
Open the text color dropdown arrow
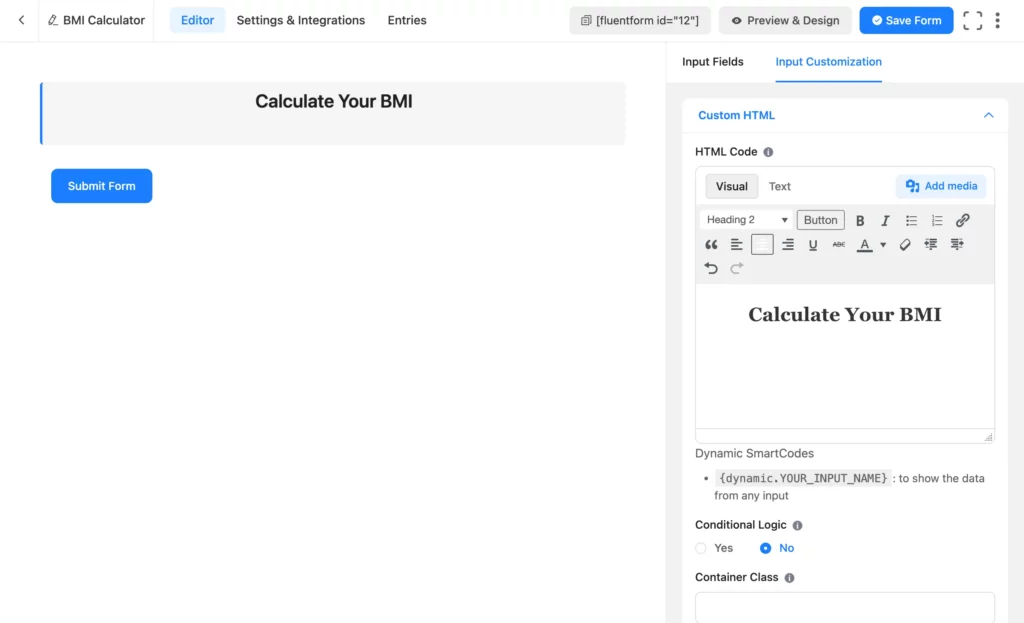pyautogui.click(x=883, y=245)
